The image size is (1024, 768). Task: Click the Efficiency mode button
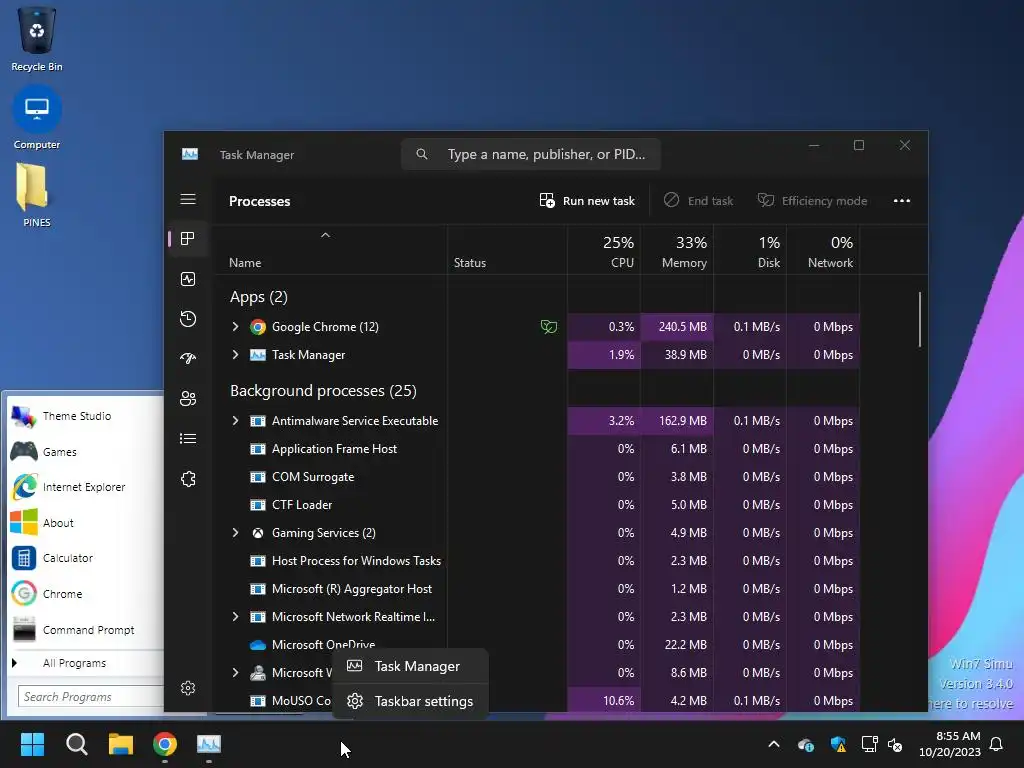[812, 200]
